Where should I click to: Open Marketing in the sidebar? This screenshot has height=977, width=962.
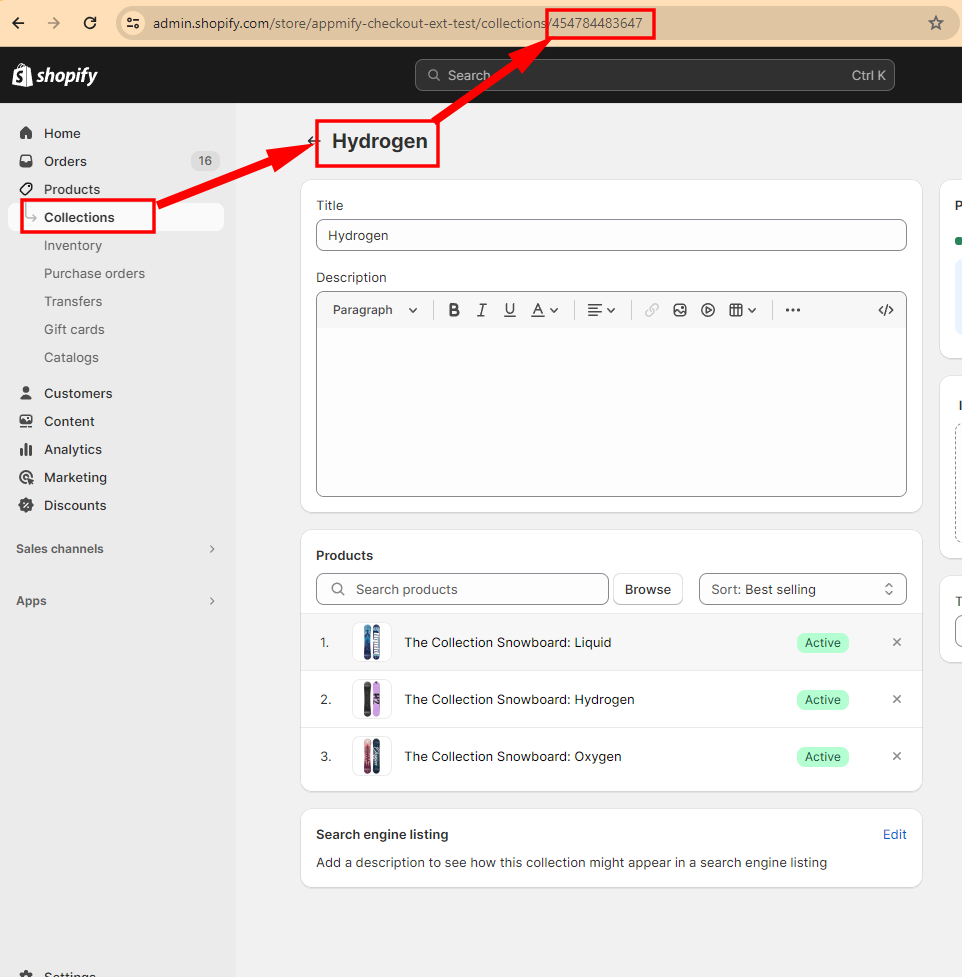point(75,477)
